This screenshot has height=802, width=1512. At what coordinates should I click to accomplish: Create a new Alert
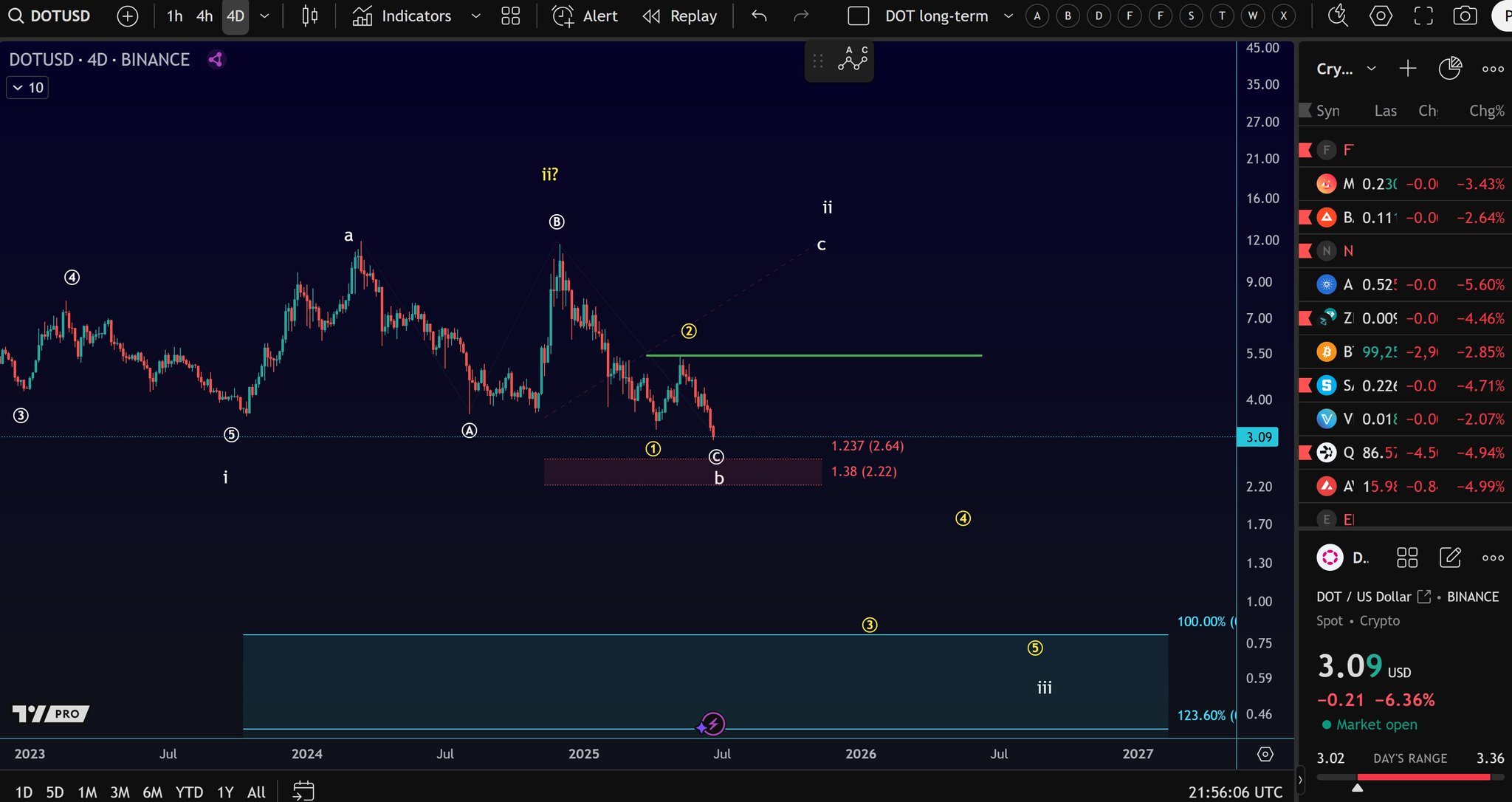585,16
